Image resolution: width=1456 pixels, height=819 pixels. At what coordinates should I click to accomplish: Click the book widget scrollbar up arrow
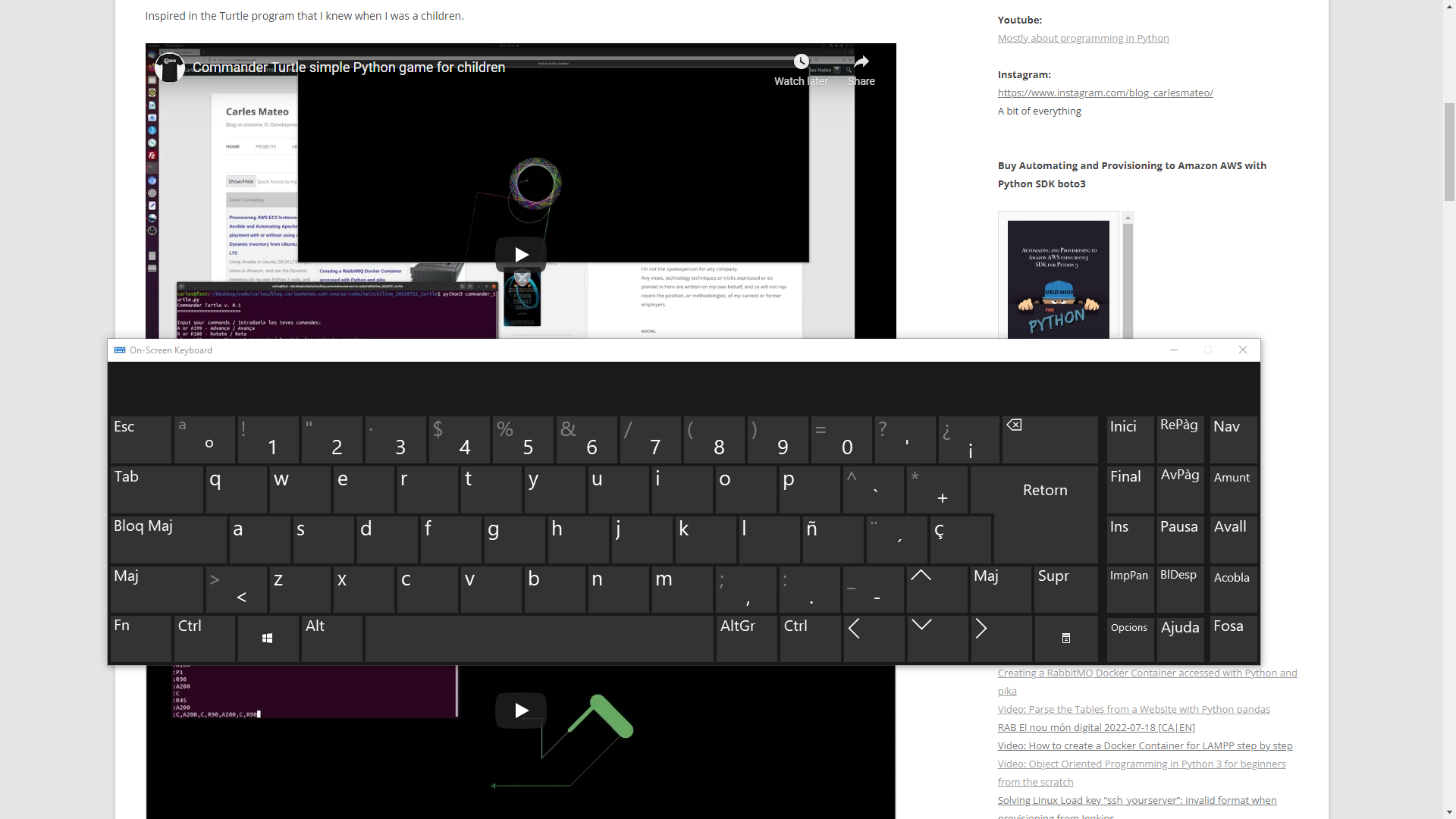point(1128,218)
